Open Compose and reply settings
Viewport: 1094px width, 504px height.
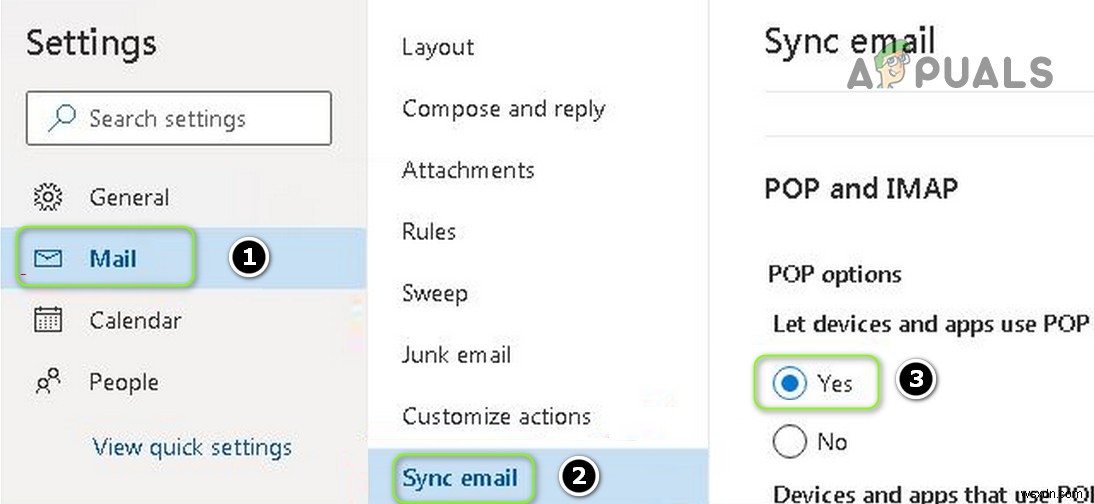pyautogui.click(x=503, y=109)
